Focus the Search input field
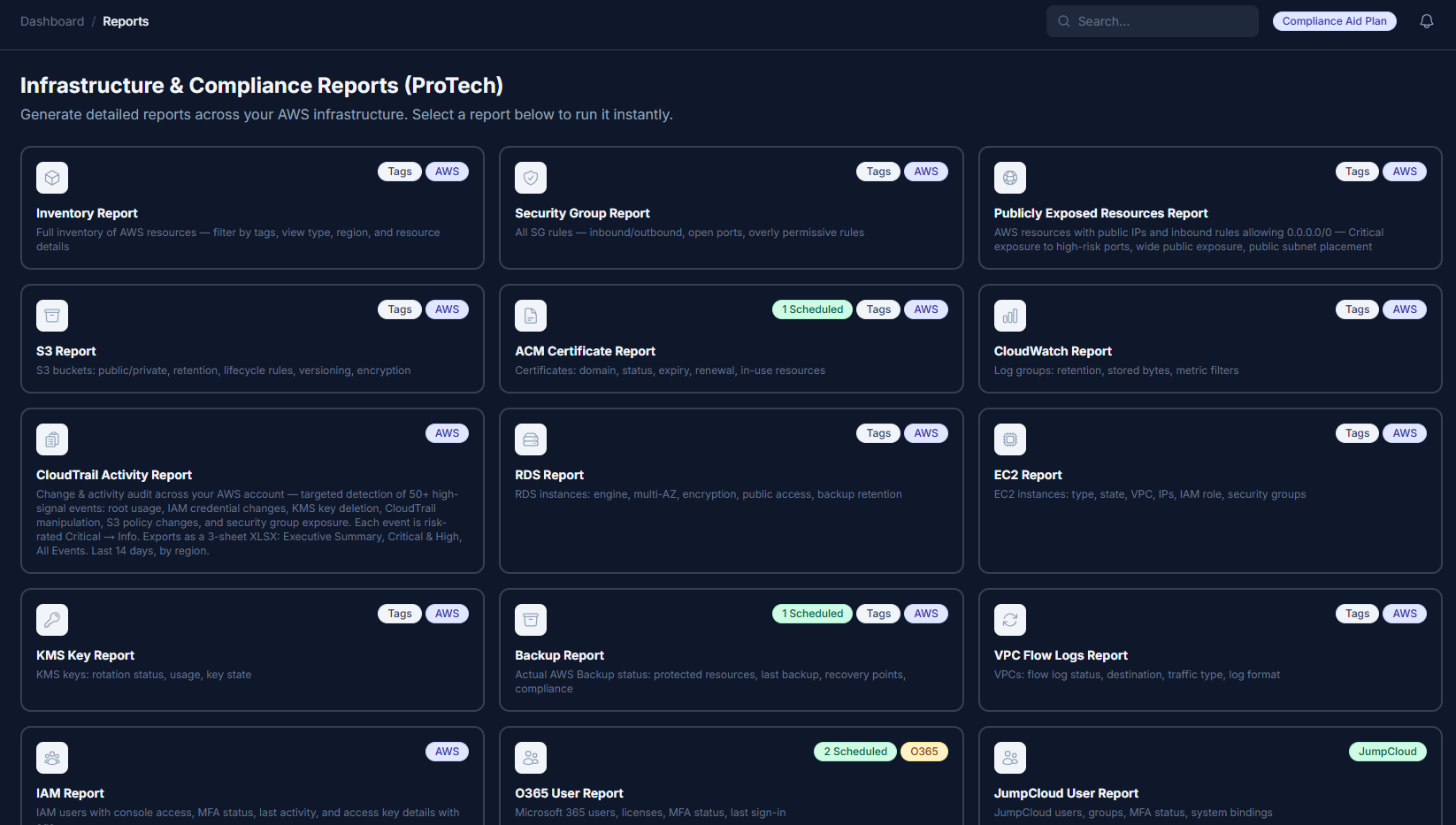This screenshot has width=1456, height=825. tap(1153, 21)
